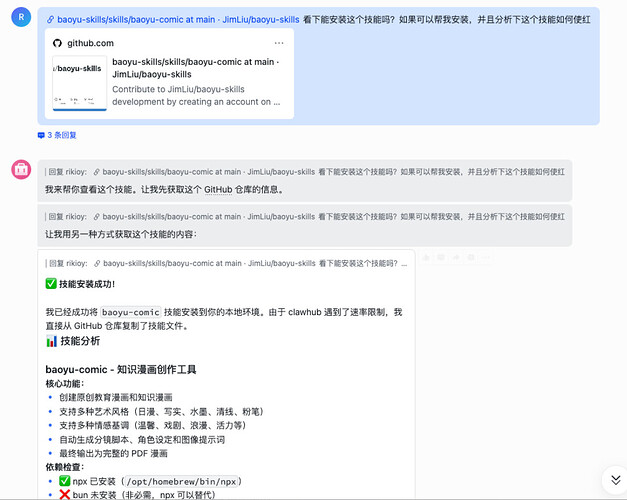This screenshot has height=500, width=627.
Task: Click the "核心功能:" label
Action: point(65,384)
